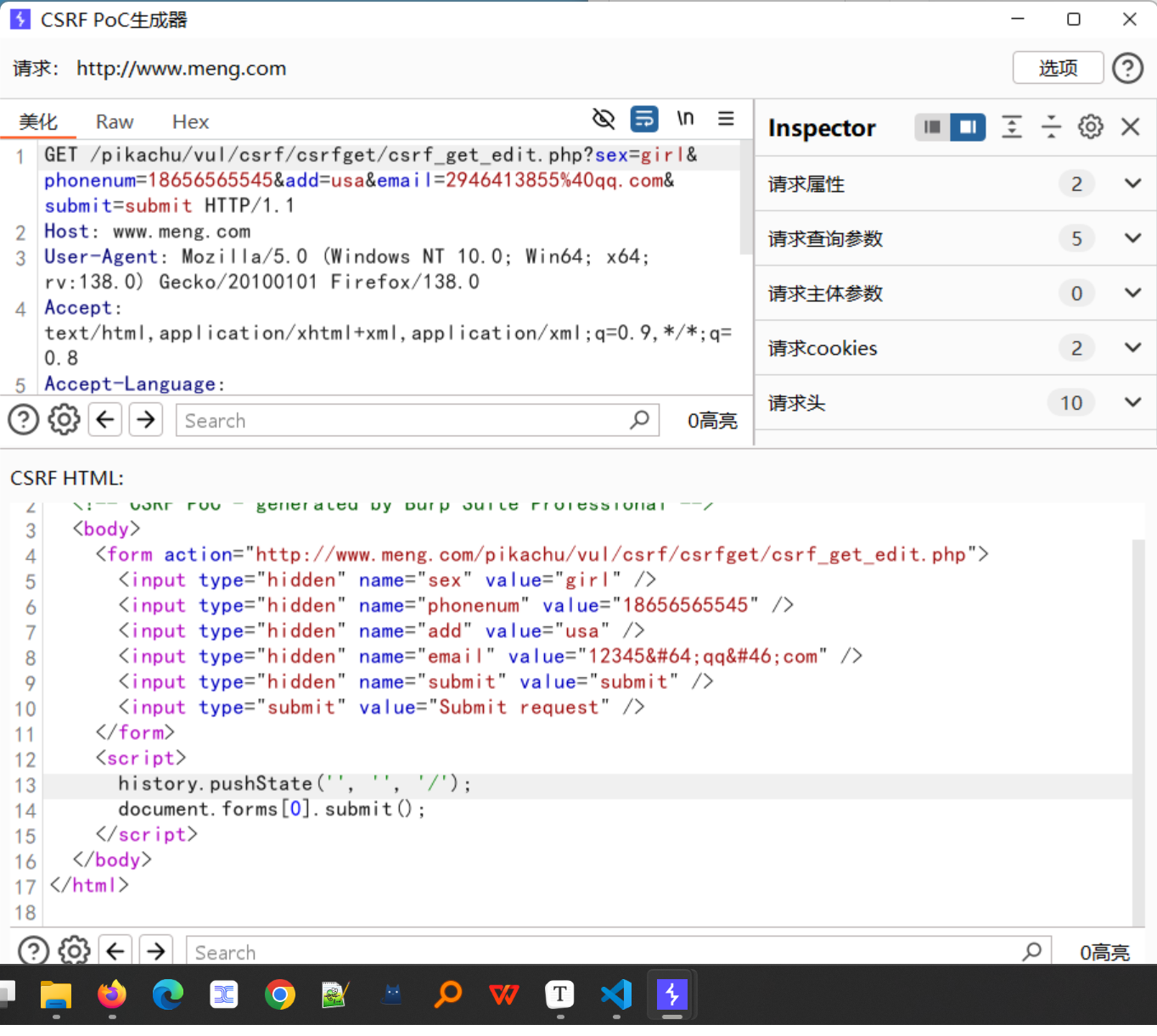Close the Inspector panel
The image size is (1157, 1036).
1130,127
